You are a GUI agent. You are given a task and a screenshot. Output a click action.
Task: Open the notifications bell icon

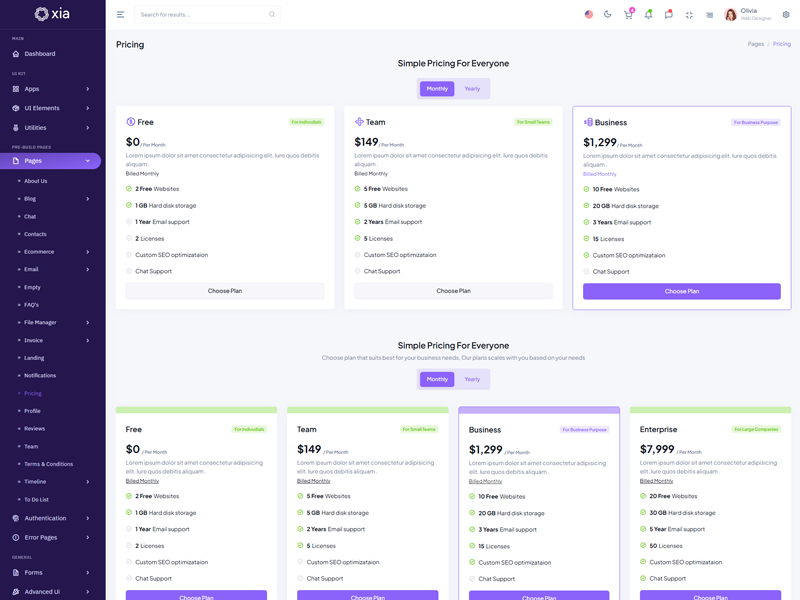(648, 15)
